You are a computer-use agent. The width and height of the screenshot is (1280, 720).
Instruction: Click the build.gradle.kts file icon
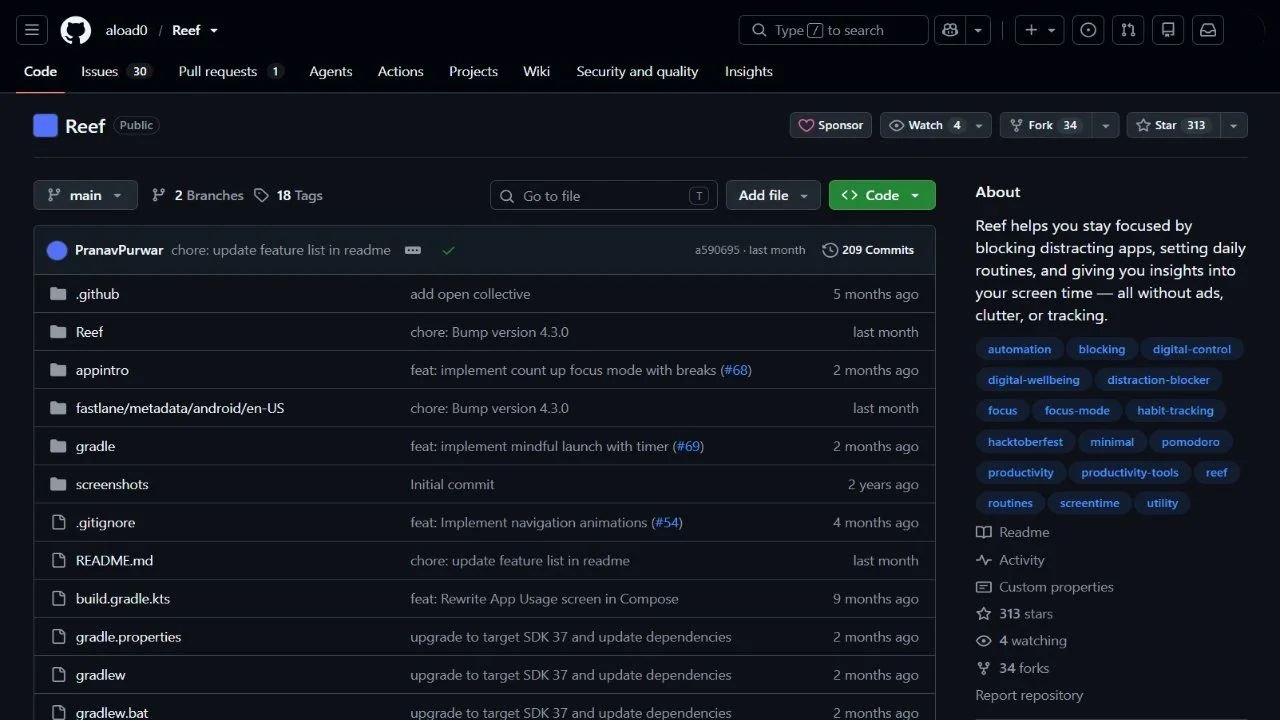point(58,598)
